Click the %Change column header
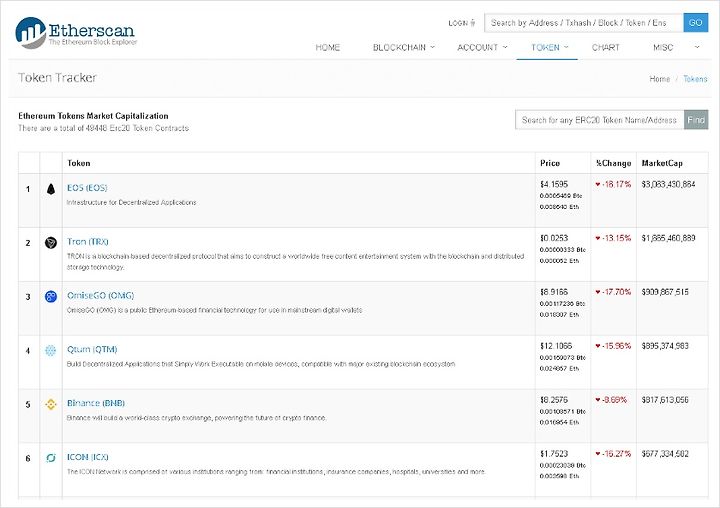The height and width of the screenshot is (508, 720). tap(613, 163)
